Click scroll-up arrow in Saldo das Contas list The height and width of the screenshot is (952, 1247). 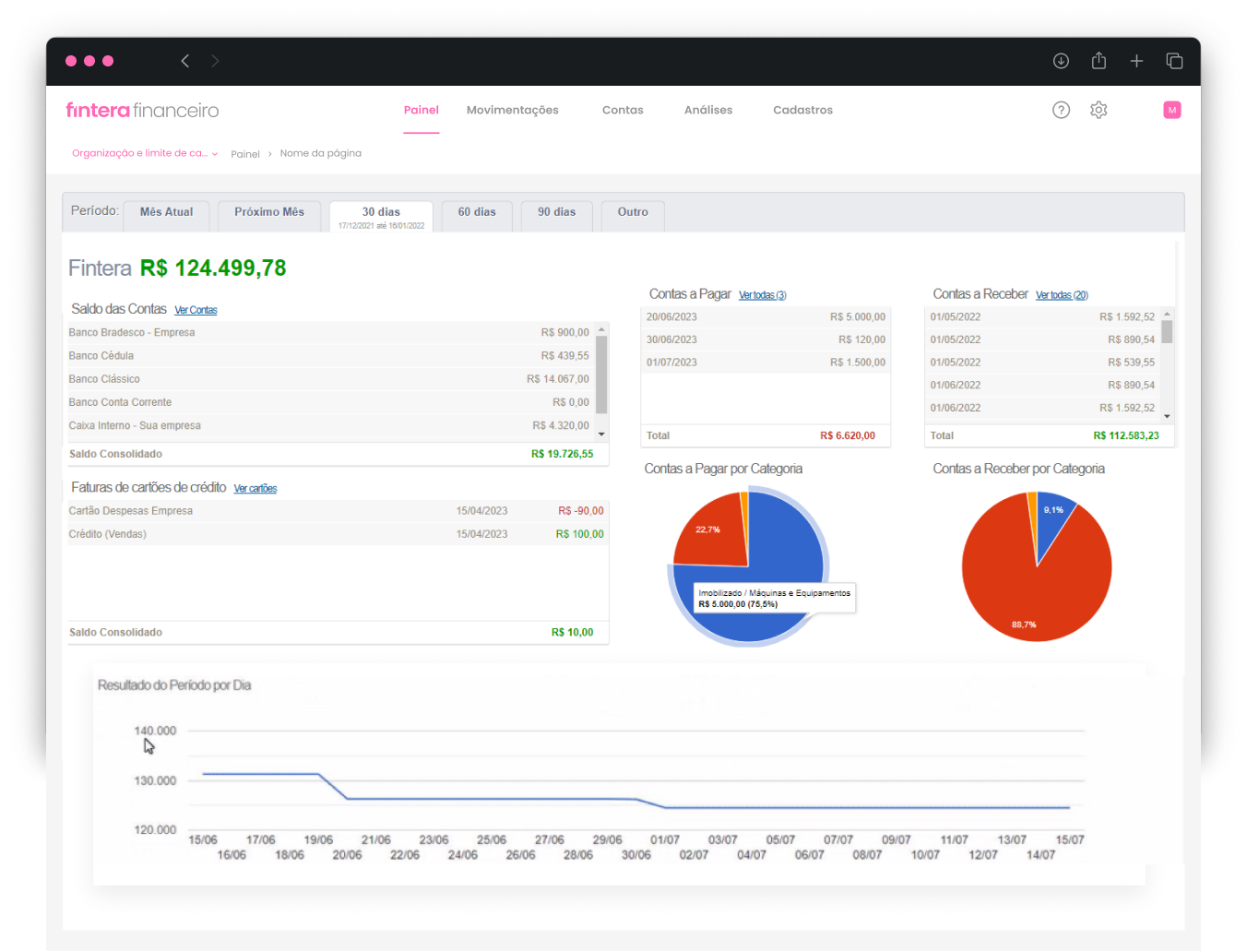(601, 329)
